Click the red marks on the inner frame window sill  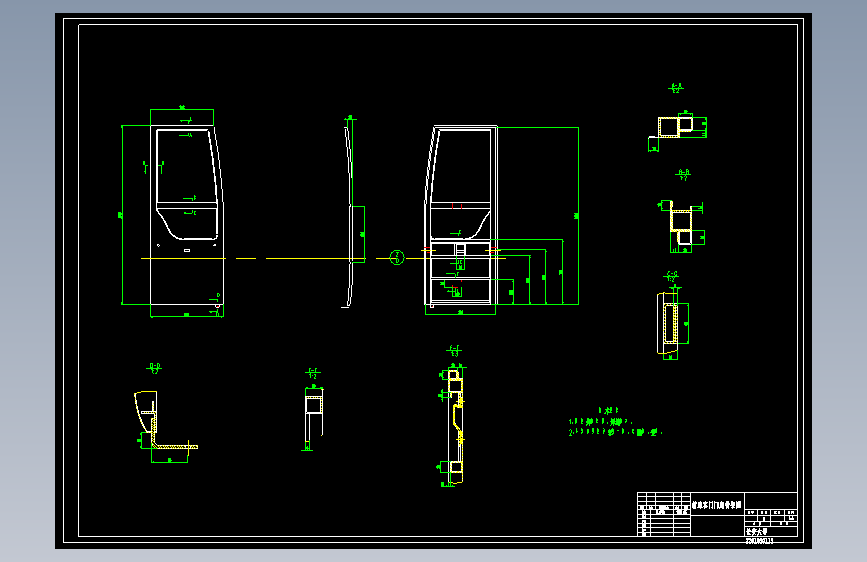457,206
